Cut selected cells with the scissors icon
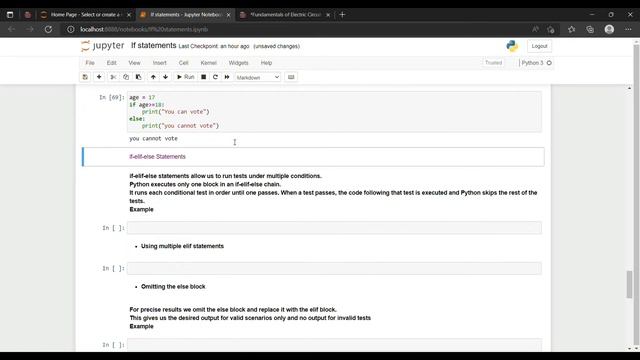 113,77
